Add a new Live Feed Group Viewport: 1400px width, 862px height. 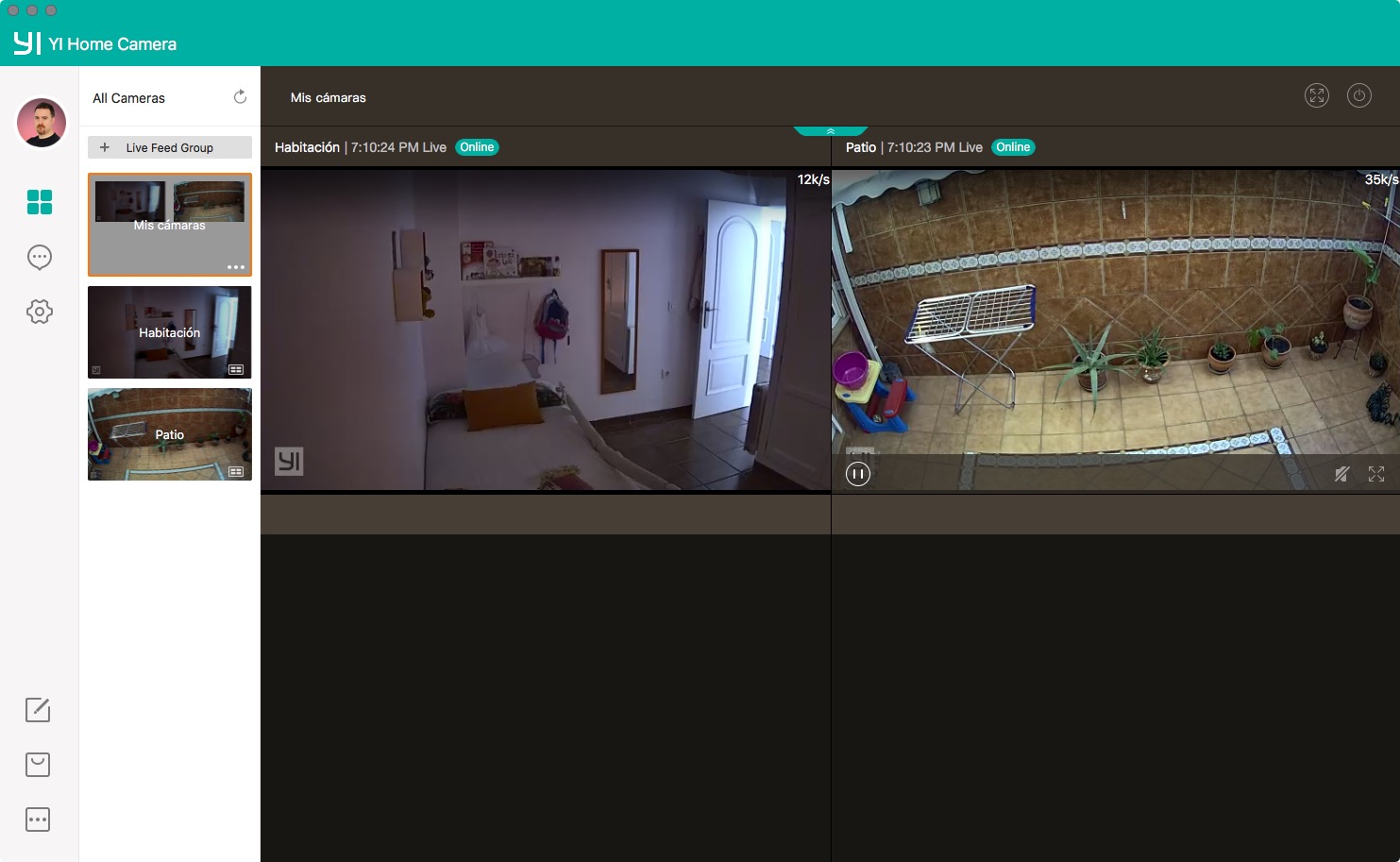coord(170,147)
